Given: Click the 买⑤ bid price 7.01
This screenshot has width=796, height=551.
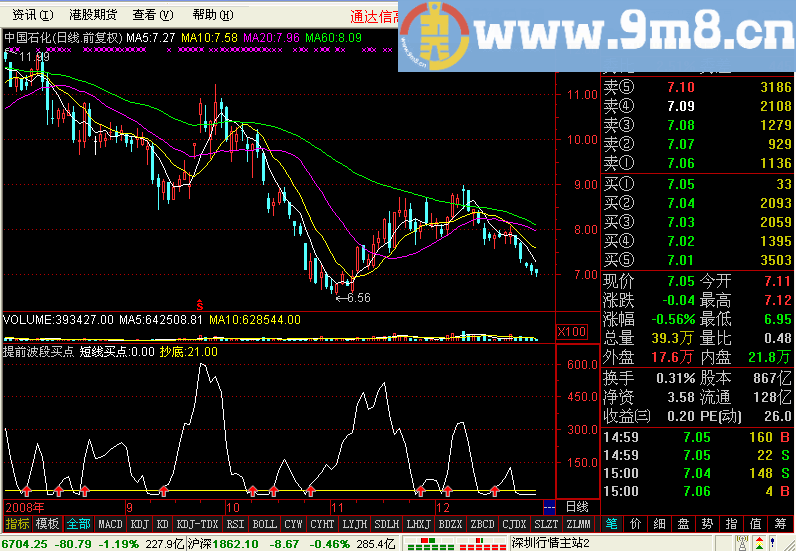Looking at the screenshot, I should point(681,260).
